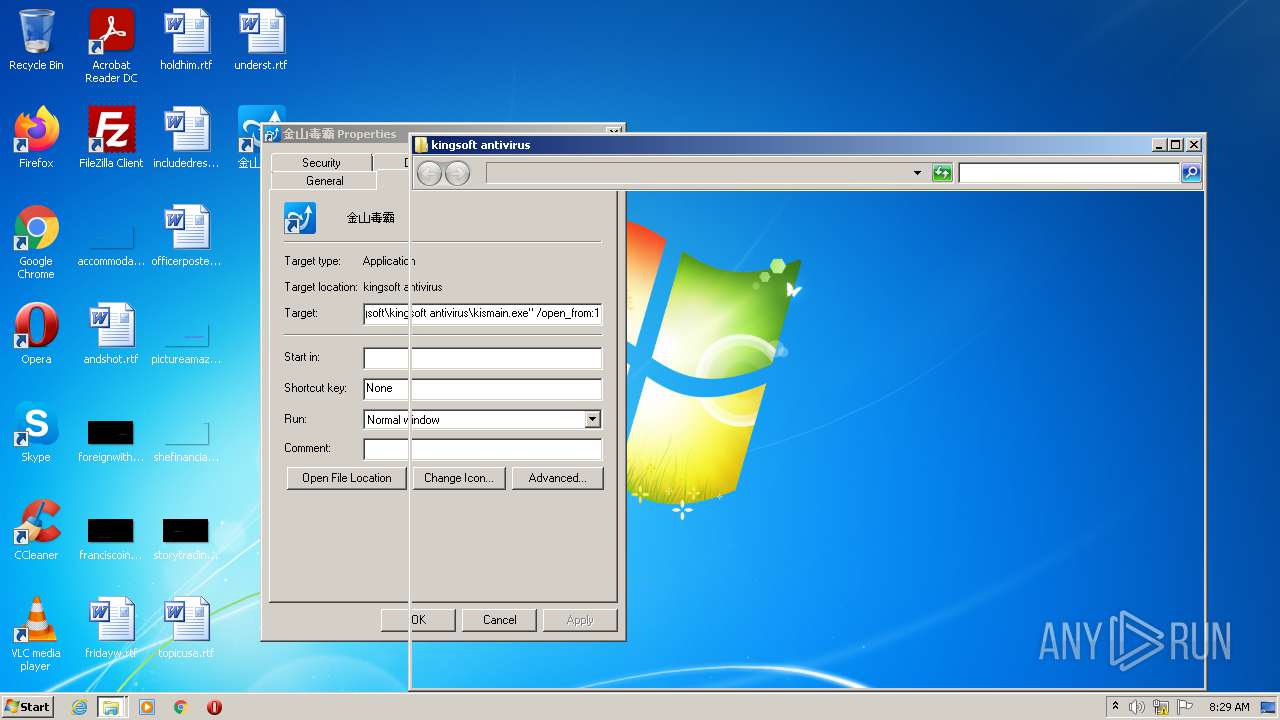Click into the Comment field

point(483,449)
